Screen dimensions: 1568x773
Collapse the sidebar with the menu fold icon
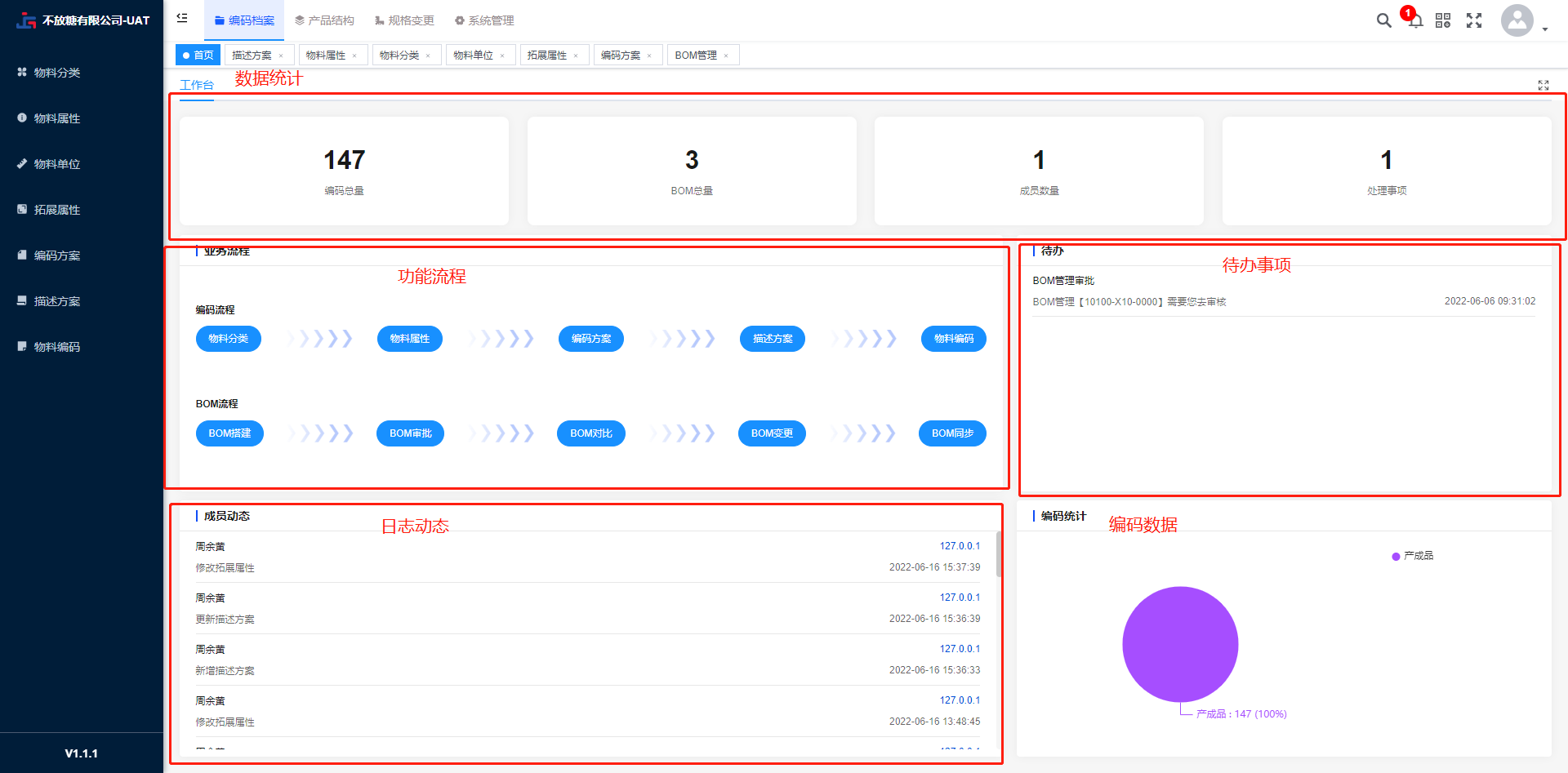click(182, 18)
